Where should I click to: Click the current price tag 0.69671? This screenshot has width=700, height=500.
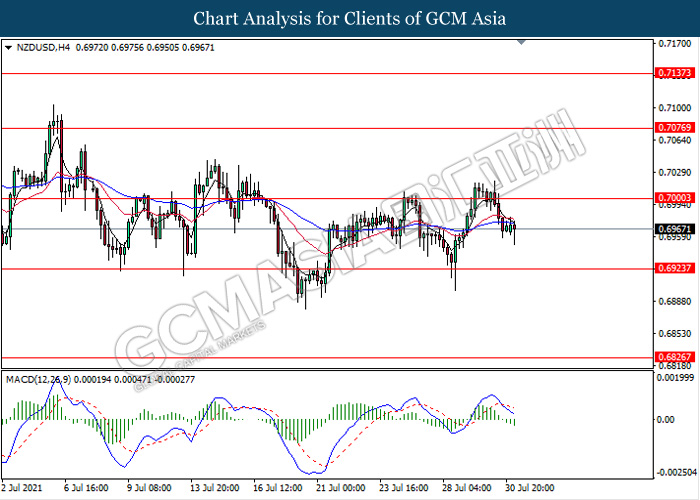[x=670, y=229]
